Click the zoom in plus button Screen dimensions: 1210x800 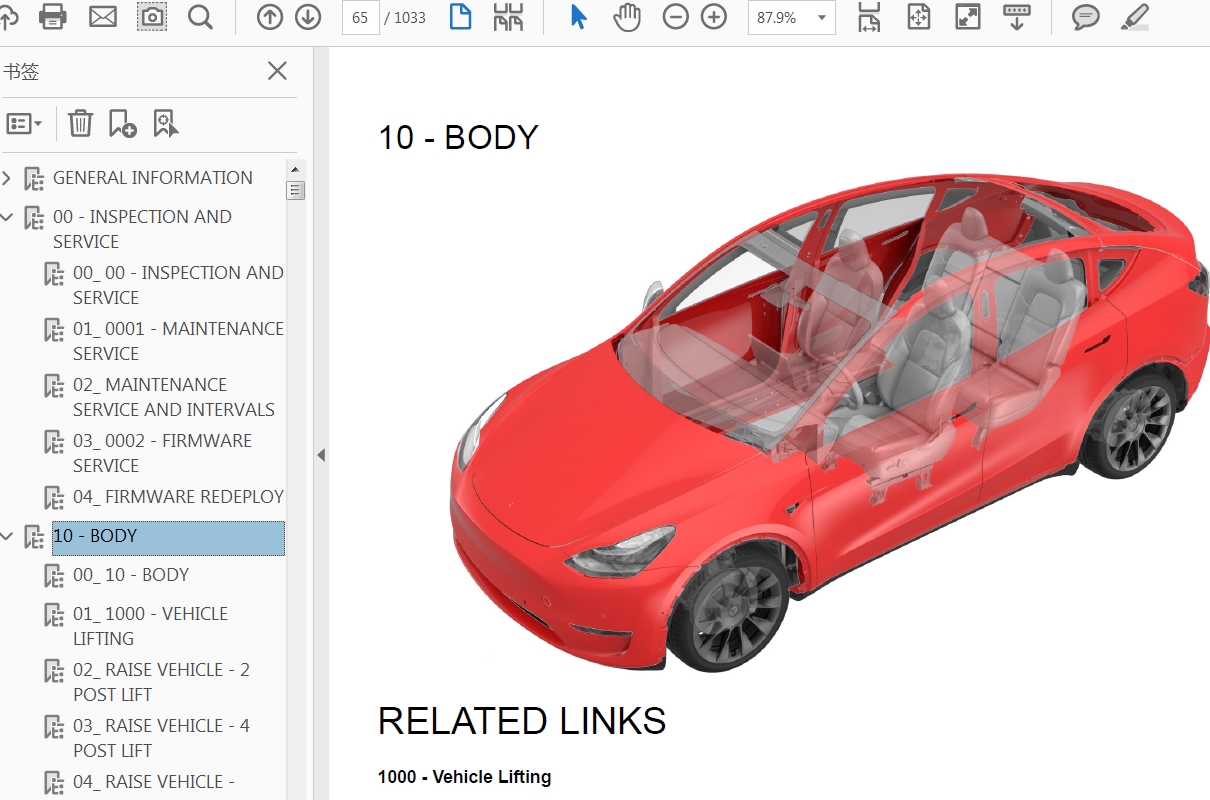(x=714, y=17)
